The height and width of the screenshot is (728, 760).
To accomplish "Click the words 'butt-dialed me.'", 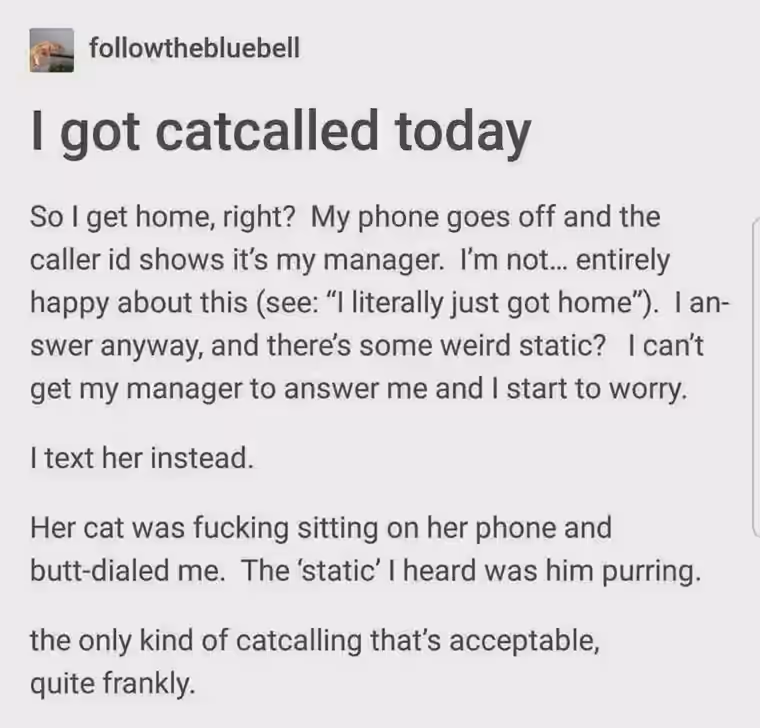I will tap(128, 570).
